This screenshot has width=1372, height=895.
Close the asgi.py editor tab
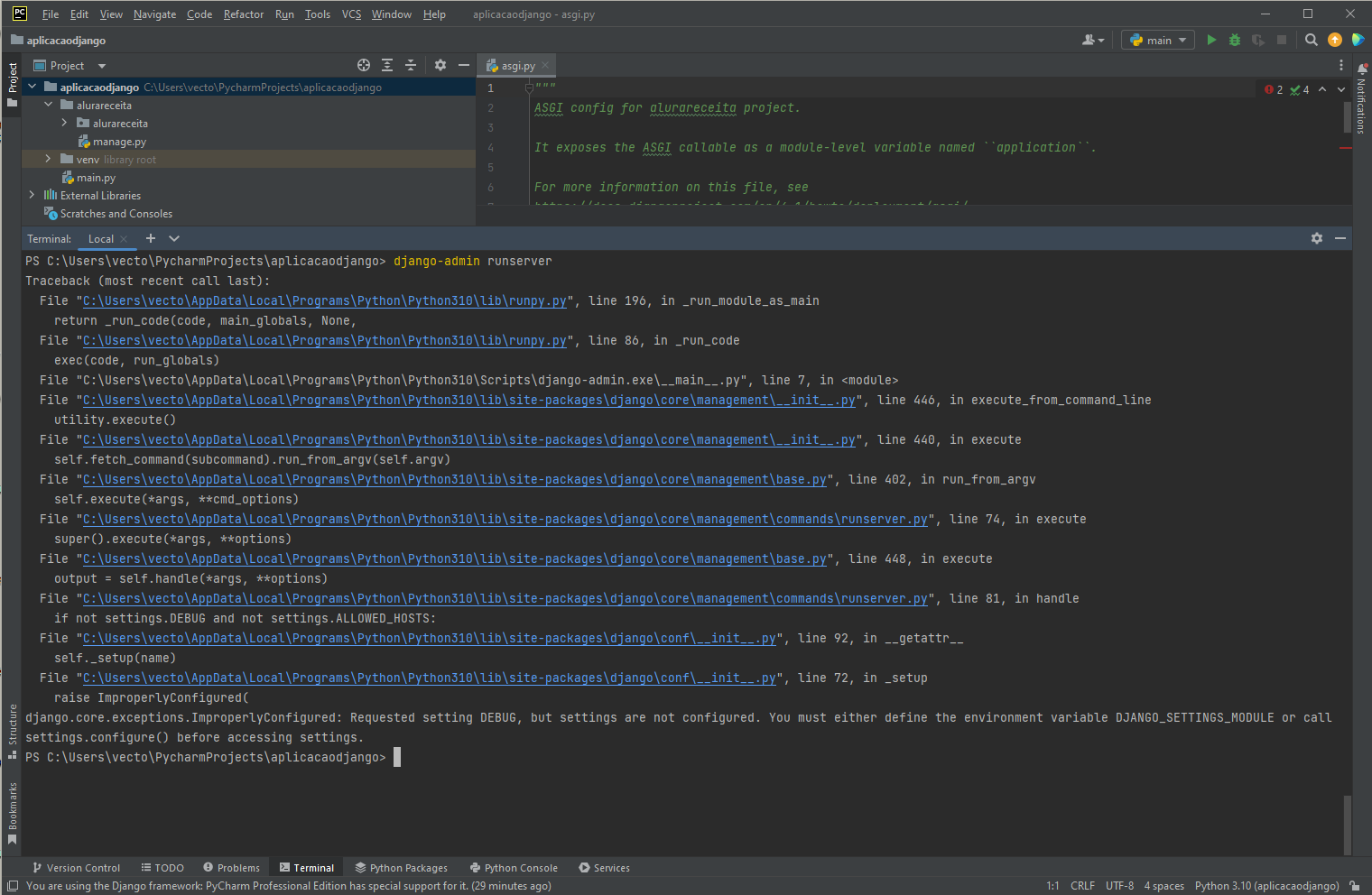point(545,65)
